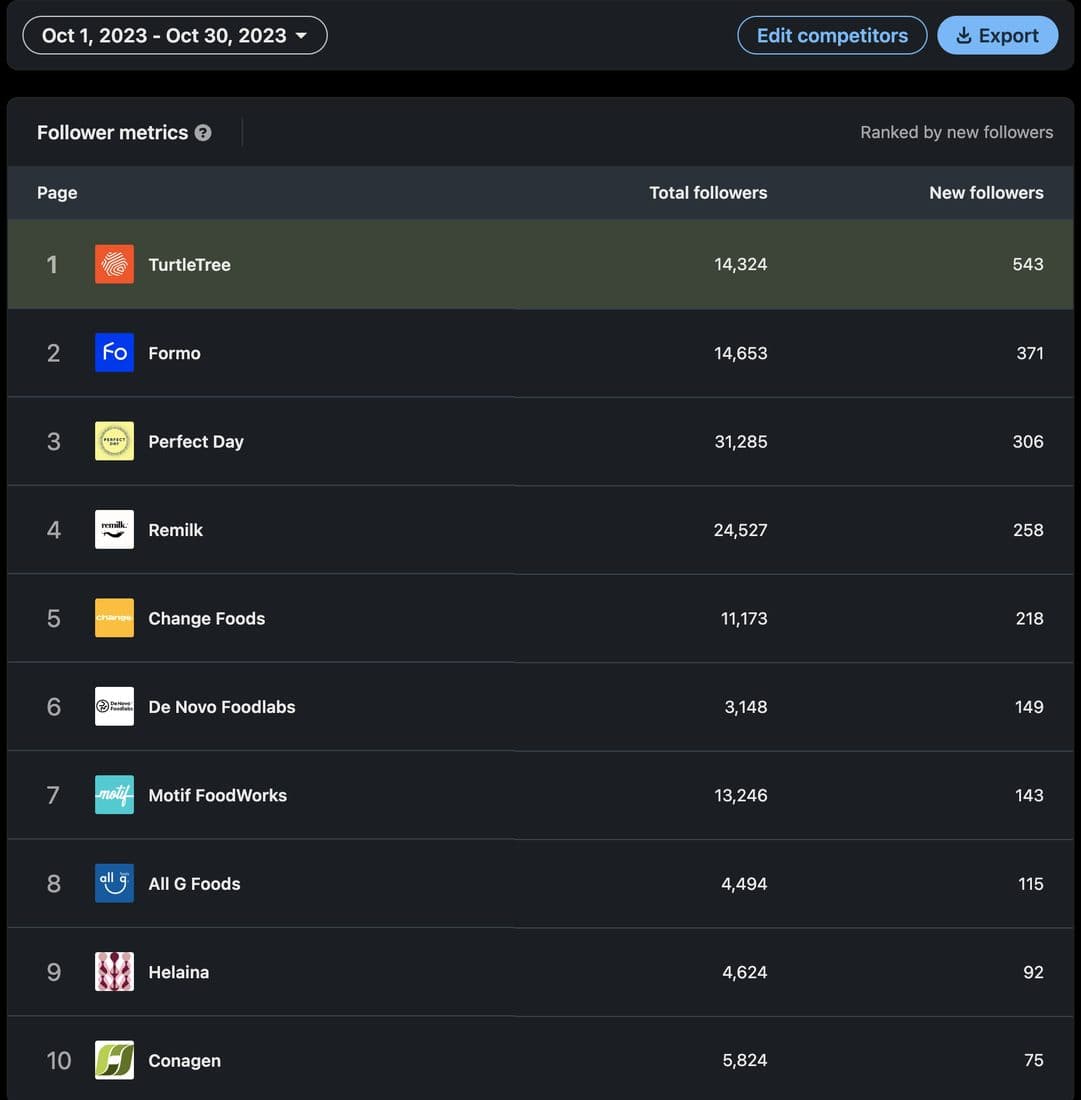
Task: Select De Novo Foodlabs' new followers 149
Action: point(1029,706)
